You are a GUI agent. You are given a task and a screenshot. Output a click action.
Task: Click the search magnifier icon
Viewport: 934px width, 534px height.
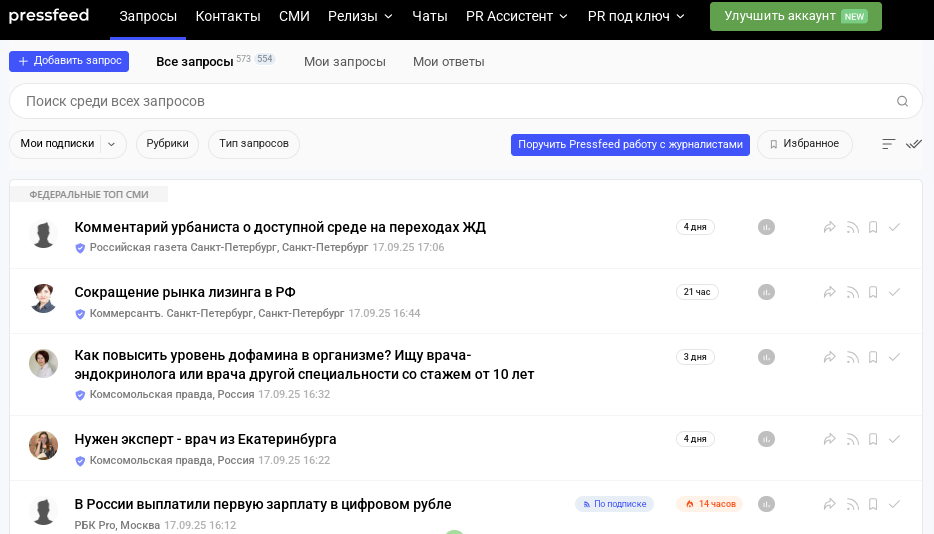click(902, 101)
